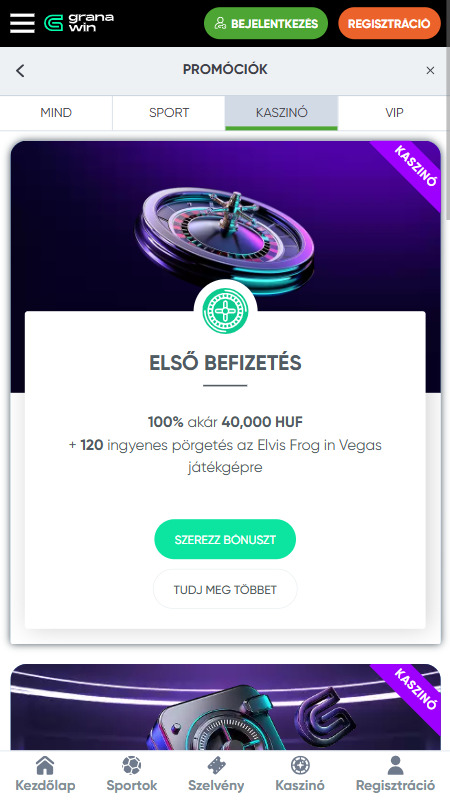The width and height of the screenshot is (450, 800).
Task: Switch to the SPORT tab
Action: coord(169,113)
